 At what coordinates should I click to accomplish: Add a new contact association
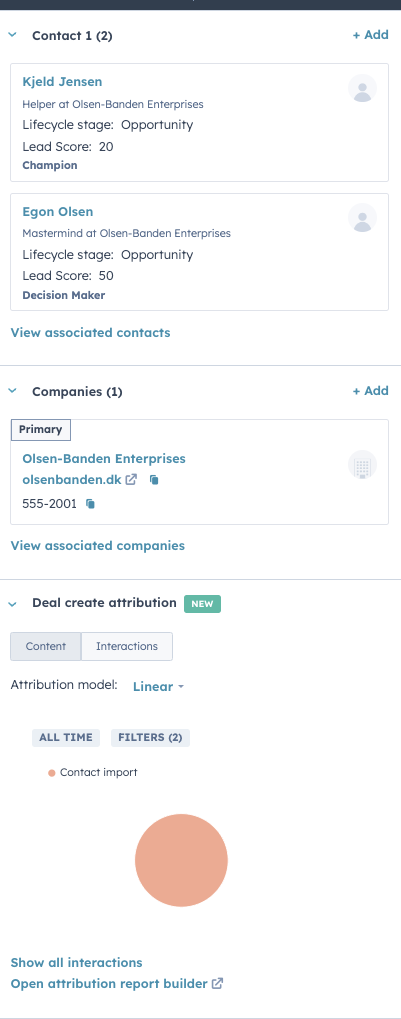tap(370, 35)
